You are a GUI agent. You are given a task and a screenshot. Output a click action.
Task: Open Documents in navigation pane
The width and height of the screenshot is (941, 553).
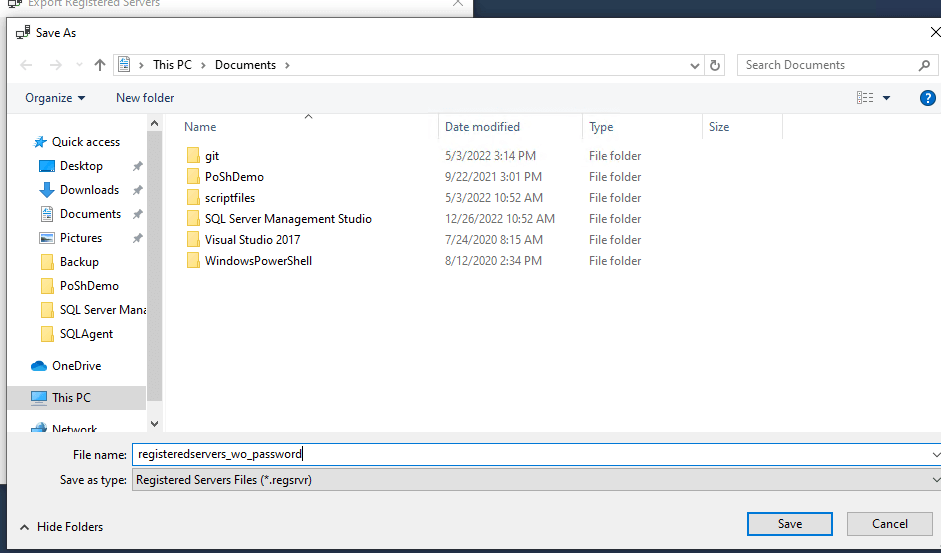pos(90,214)
